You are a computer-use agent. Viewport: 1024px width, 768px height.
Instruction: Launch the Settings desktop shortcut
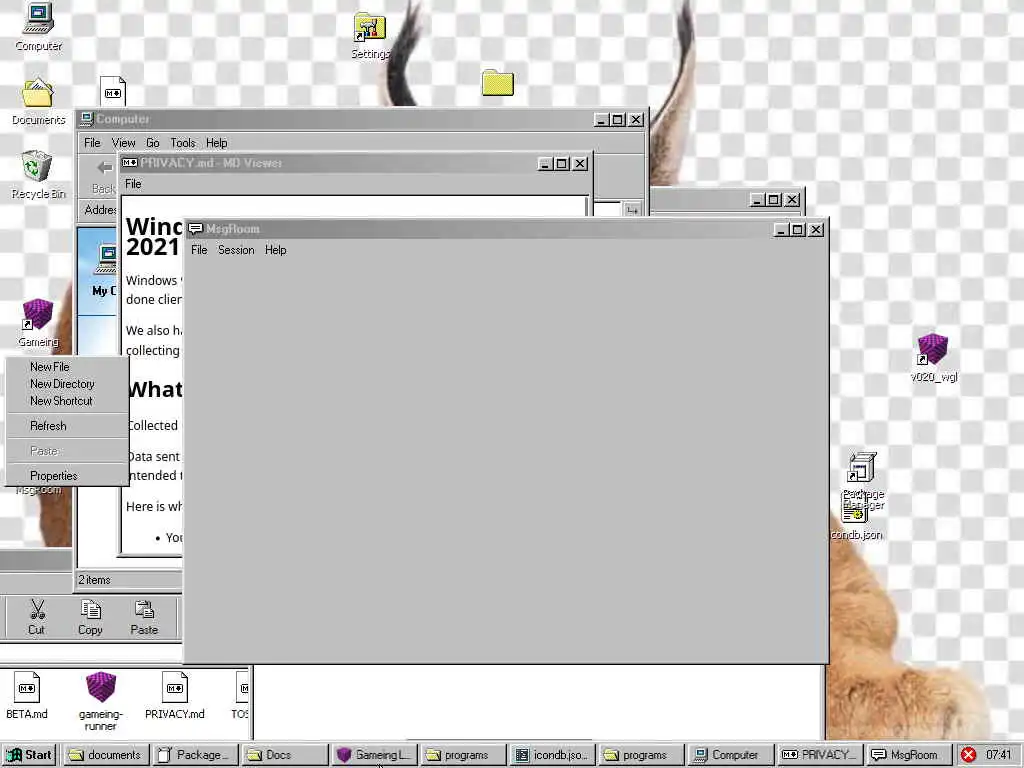[370, 36]
